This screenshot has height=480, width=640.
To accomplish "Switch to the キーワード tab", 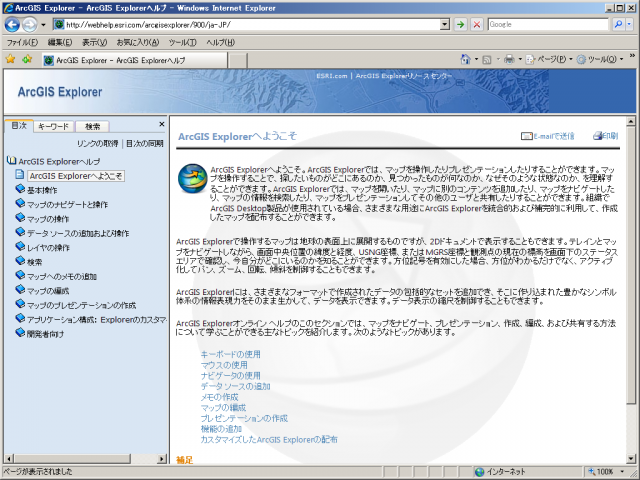I will click(x=53, y=127).
